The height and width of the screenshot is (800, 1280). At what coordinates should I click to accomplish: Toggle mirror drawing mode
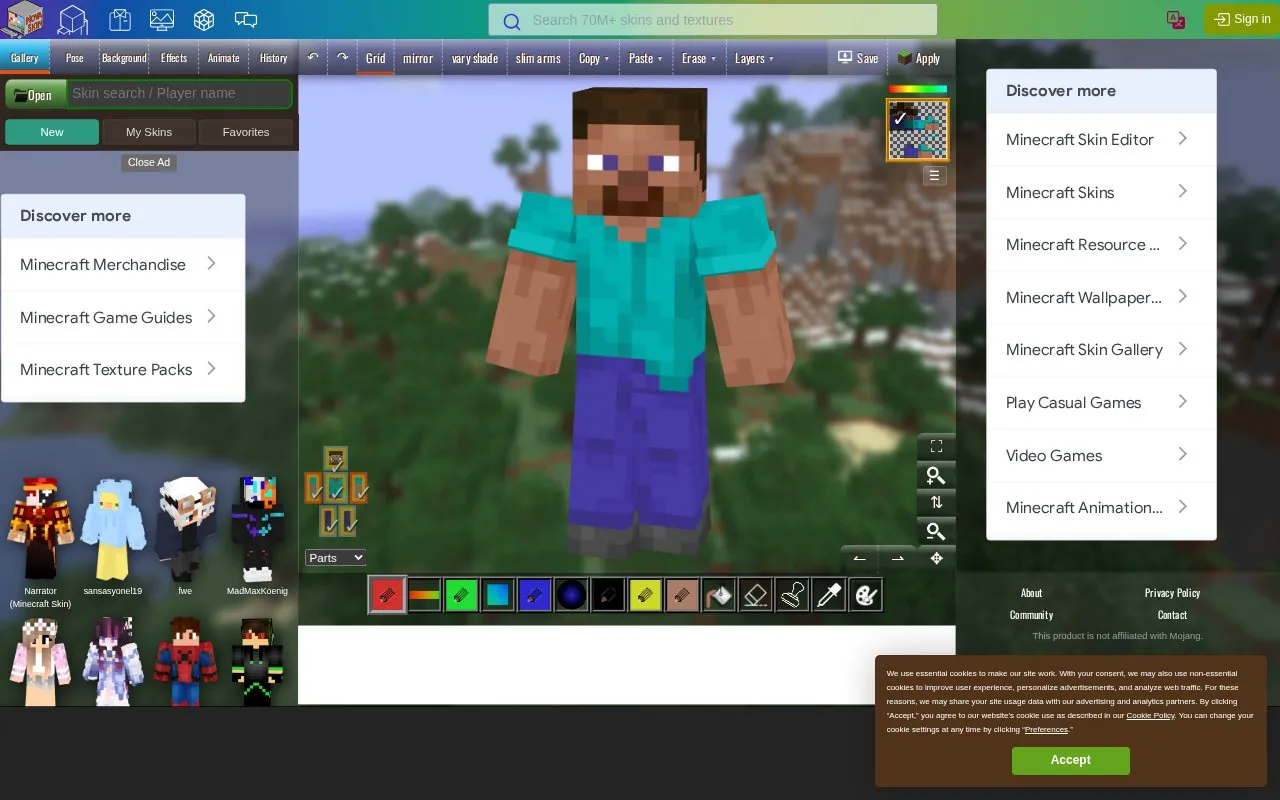click(x=418, y=58)
